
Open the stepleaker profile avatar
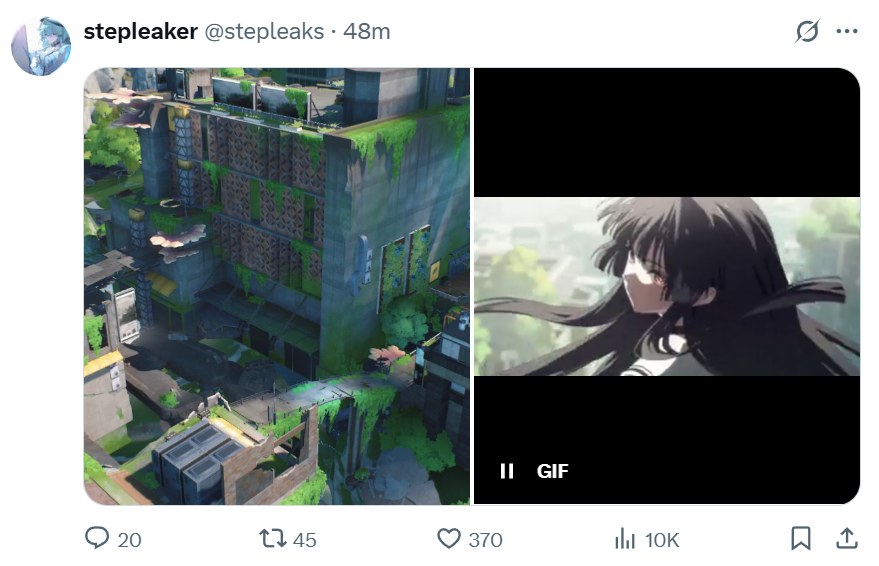(41, 46)
